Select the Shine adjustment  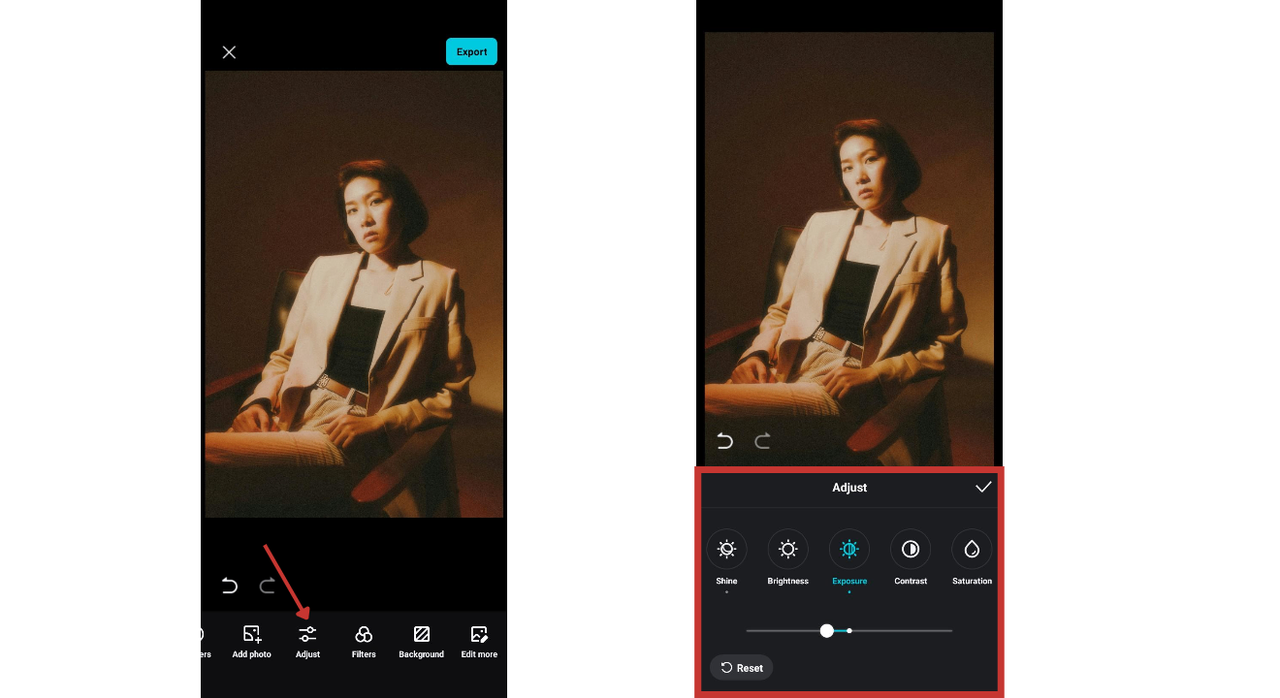[x=727, y=558]
